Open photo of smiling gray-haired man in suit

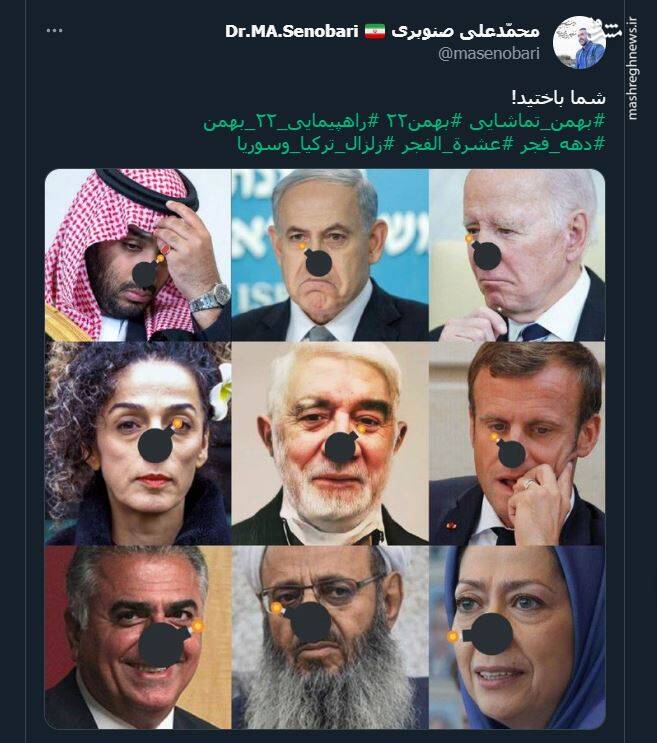138,637
